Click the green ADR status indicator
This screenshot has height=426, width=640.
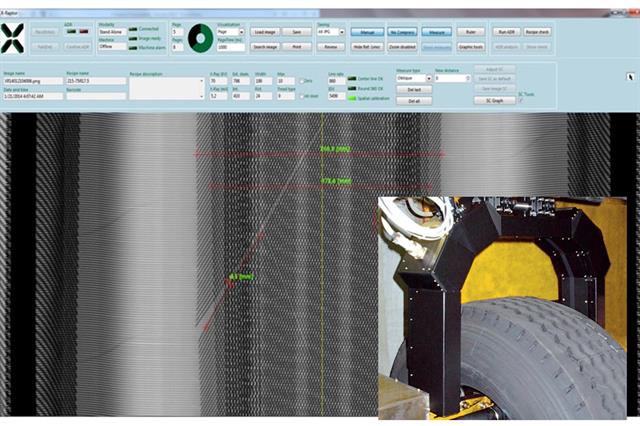71,31
